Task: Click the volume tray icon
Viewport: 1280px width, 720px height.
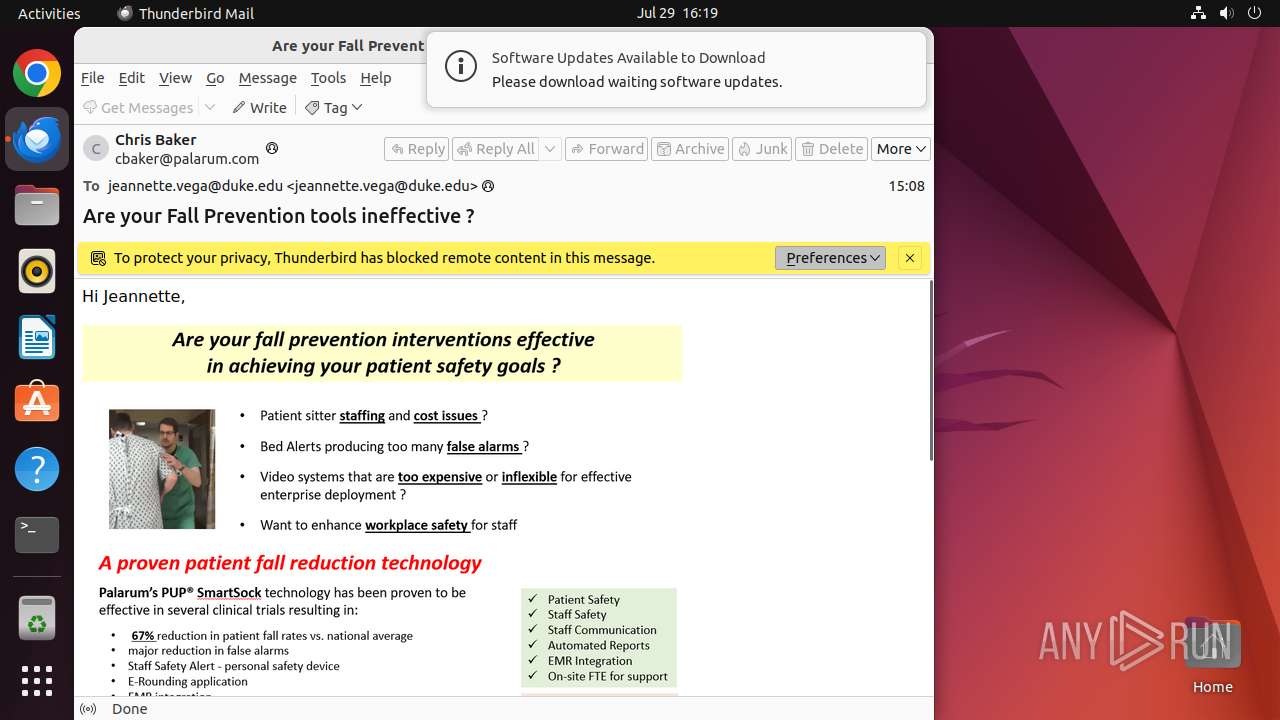Action: coord(1226,13)
